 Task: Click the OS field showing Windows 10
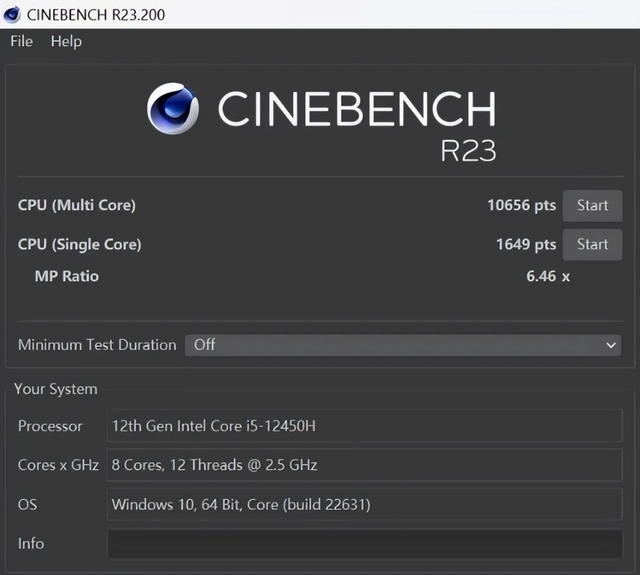click(x=365, y=504)
